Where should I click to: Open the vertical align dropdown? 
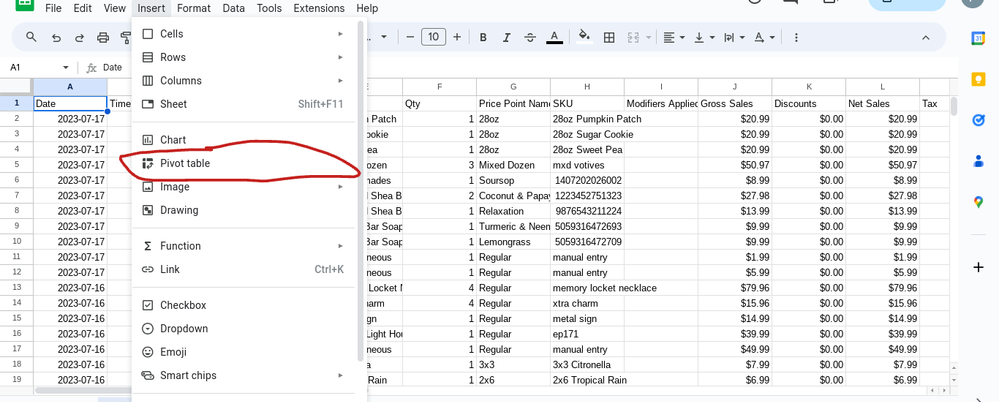pos(704,38)
